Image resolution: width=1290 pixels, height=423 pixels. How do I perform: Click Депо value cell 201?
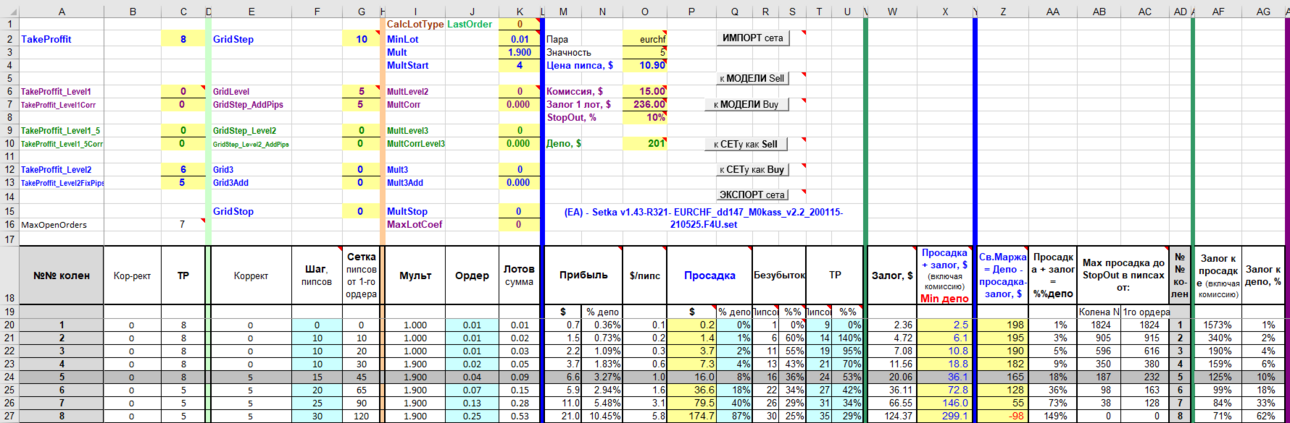tap(646, 144)
